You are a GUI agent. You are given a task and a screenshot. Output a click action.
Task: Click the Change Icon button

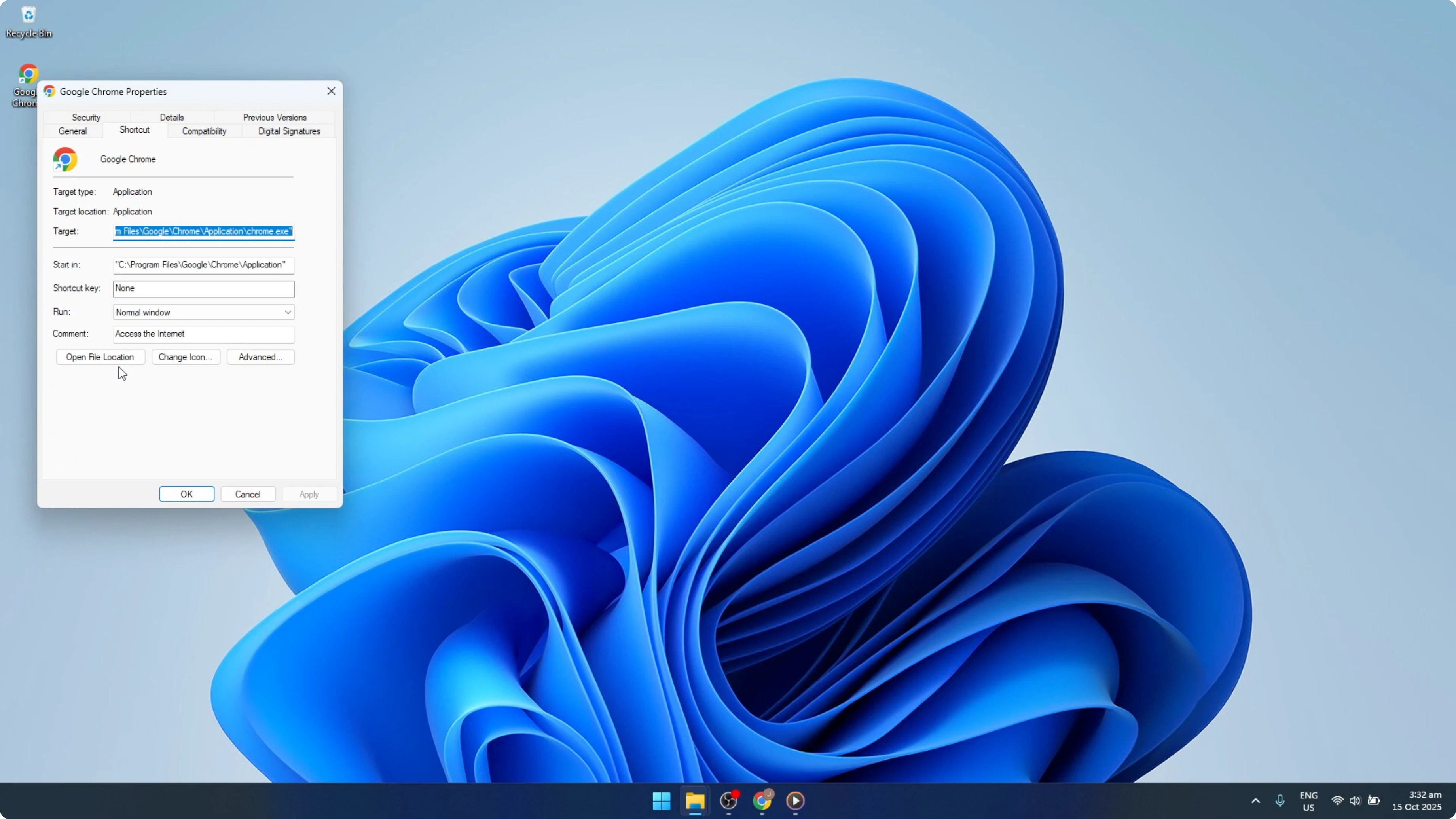(186, 356)
